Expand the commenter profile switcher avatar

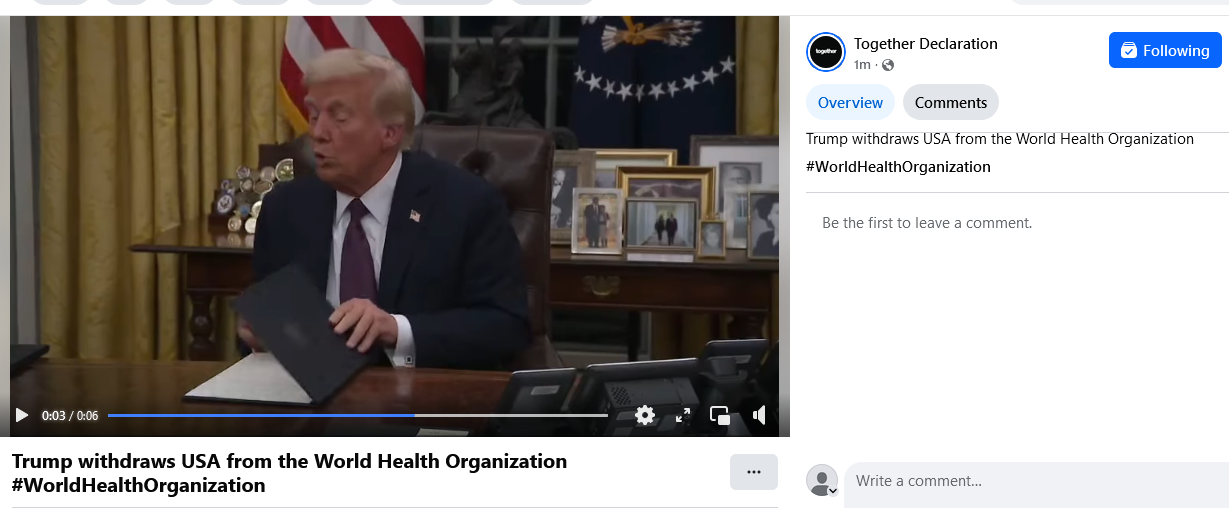pos(822,480)
